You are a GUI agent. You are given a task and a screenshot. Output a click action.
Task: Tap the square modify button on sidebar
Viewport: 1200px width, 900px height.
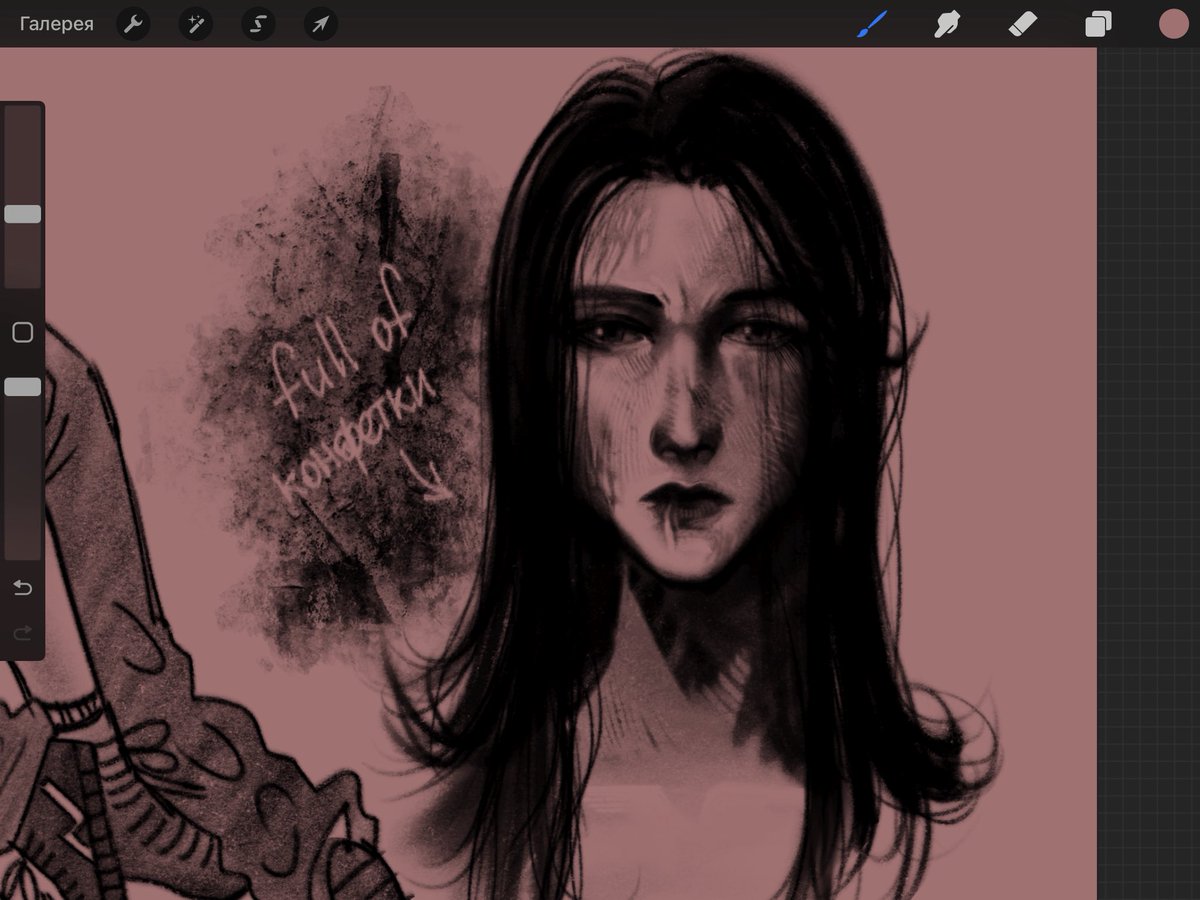pos(23,333)
